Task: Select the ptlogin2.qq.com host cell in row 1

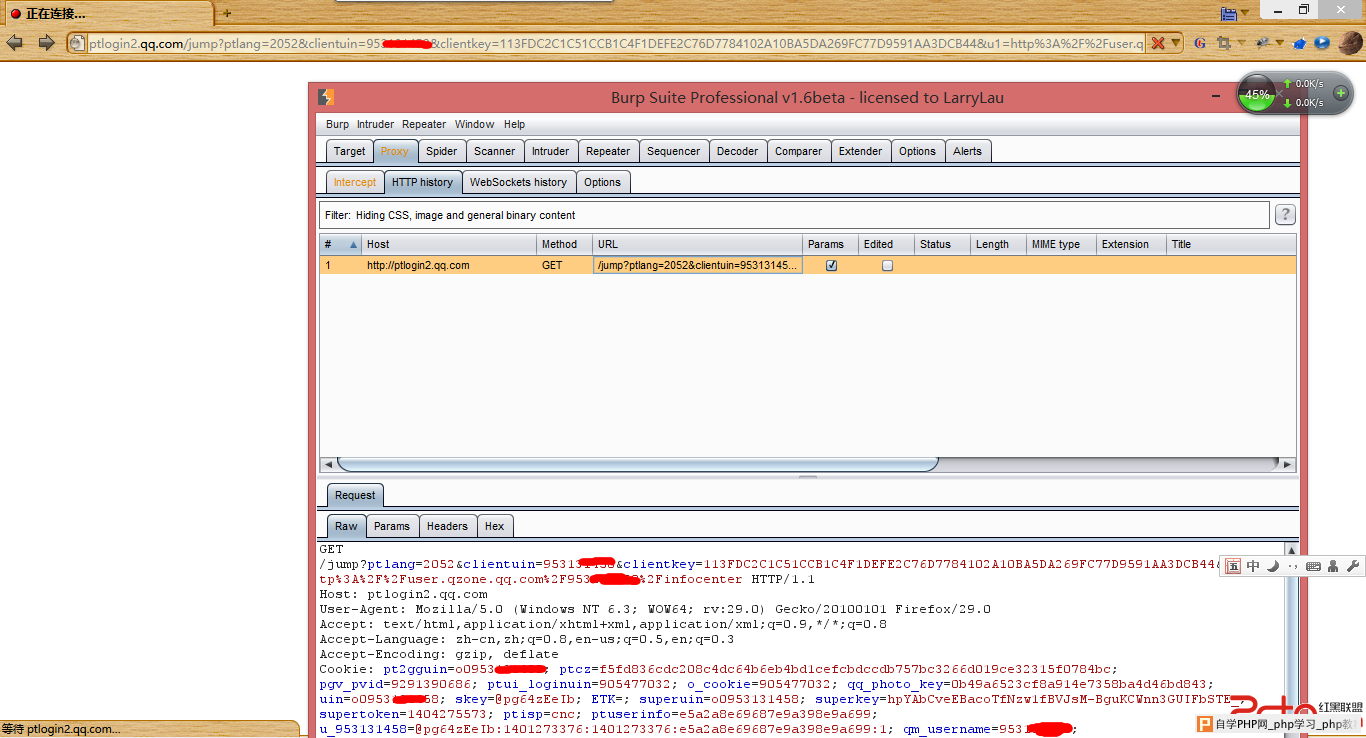Action: click(449, 266)
